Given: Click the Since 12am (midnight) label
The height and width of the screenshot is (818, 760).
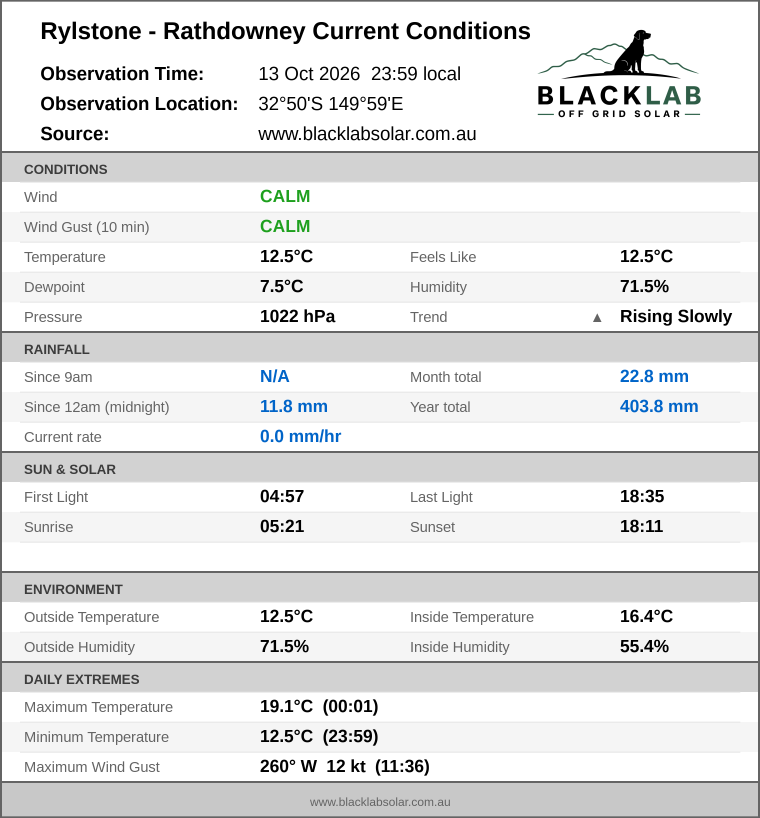Looking at the screenshot, I should [x=96, y=407].
